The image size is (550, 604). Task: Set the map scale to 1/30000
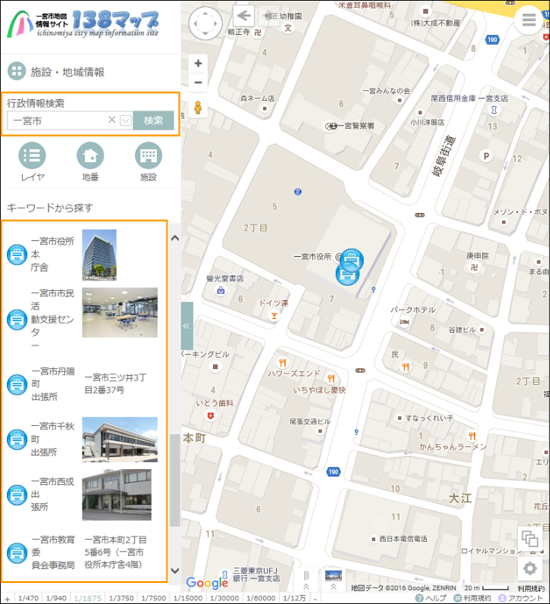pyautogui.click(x=224, y=598)
